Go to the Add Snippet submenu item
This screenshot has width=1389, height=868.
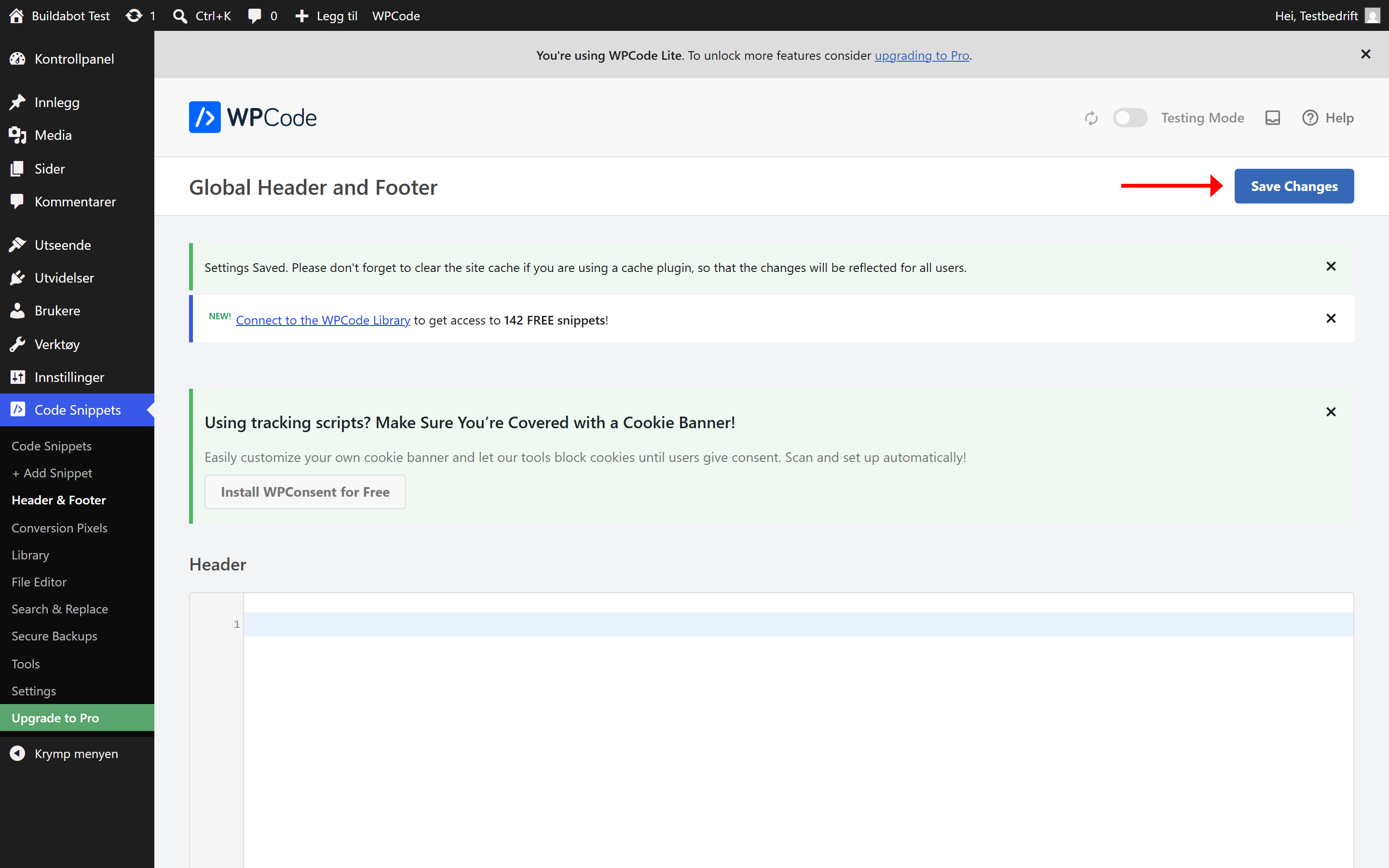52,473
